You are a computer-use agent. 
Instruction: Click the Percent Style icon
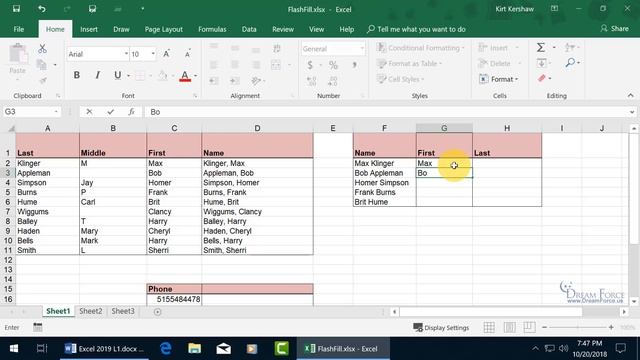coord(333,65)
